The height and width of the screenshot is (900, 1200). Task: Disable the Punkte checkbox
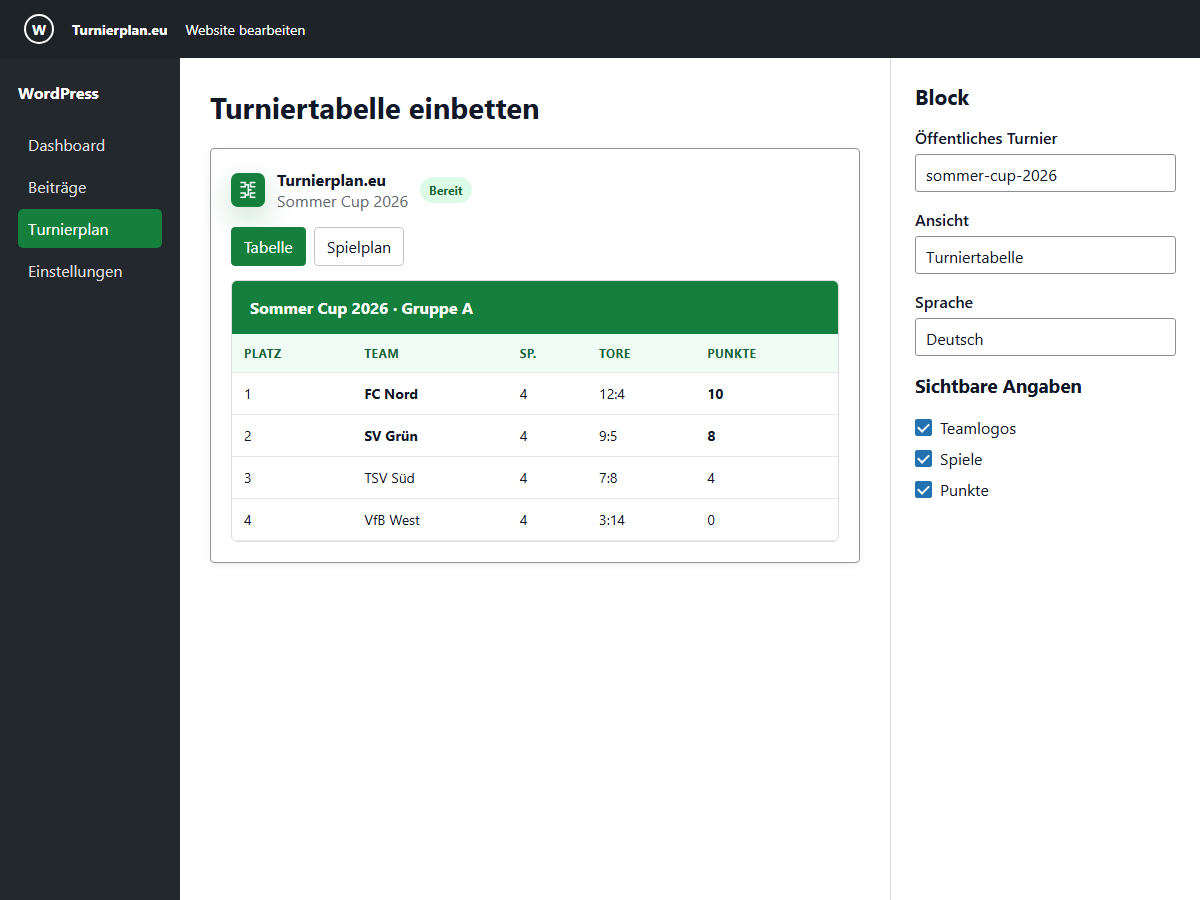click(924, 490)
